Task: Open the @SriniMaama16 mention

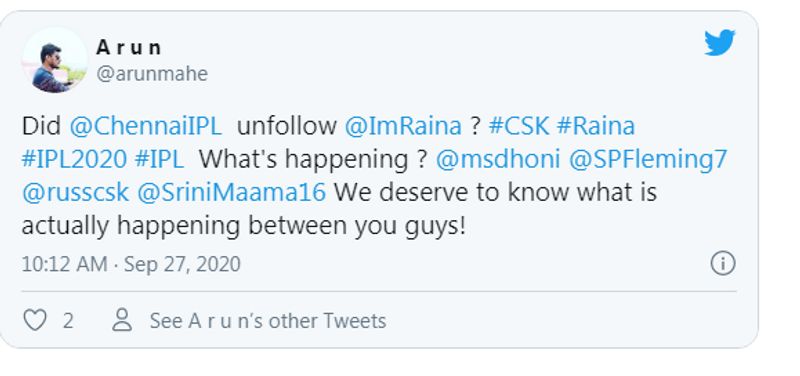Action: click(231, 192)
